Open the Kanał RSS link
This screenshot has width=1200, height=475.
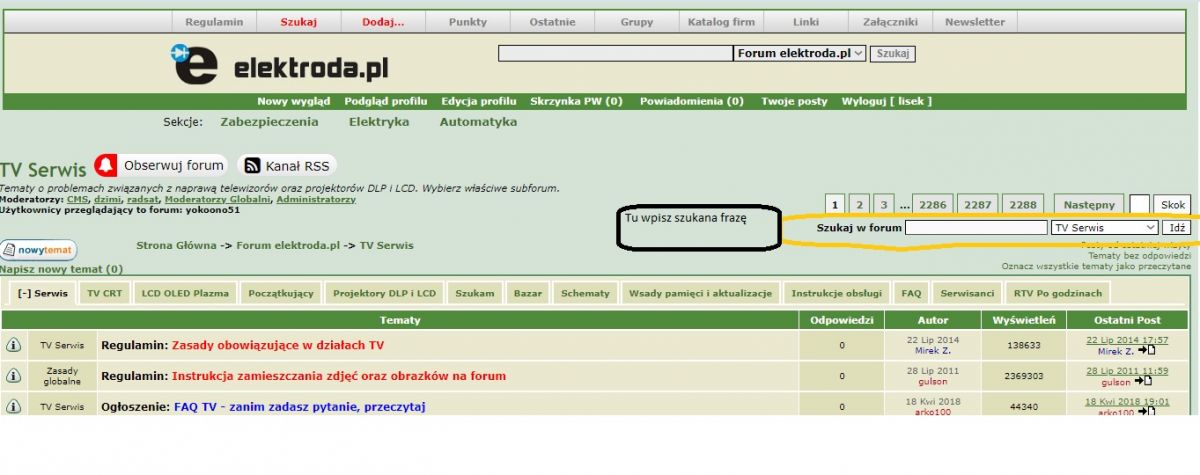coord(297,166)
